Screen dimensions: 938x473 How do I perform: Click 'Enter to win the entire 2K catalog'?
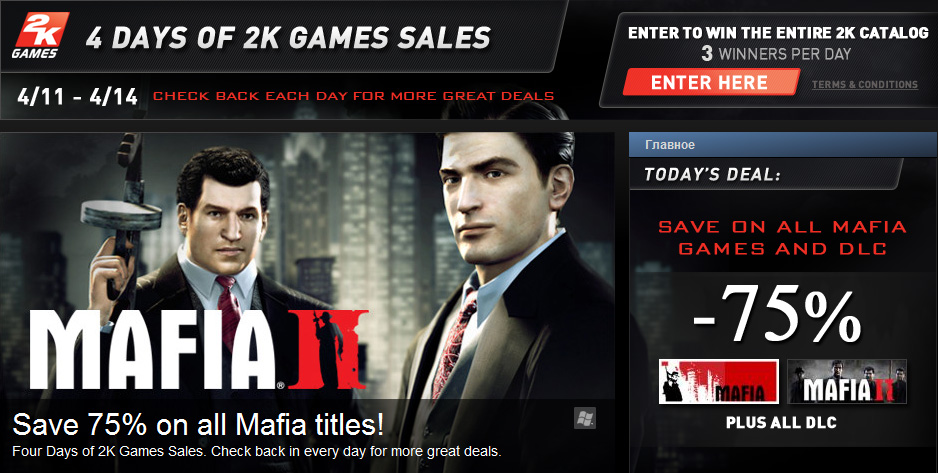[x=778, y=33]
